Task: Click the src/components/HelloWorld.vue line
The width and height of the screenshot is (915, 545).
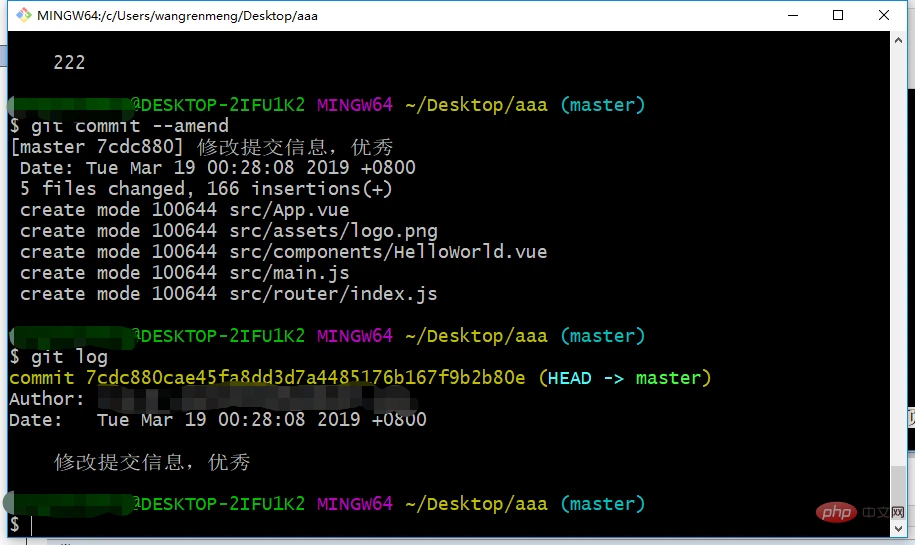Action: point(284,251)
